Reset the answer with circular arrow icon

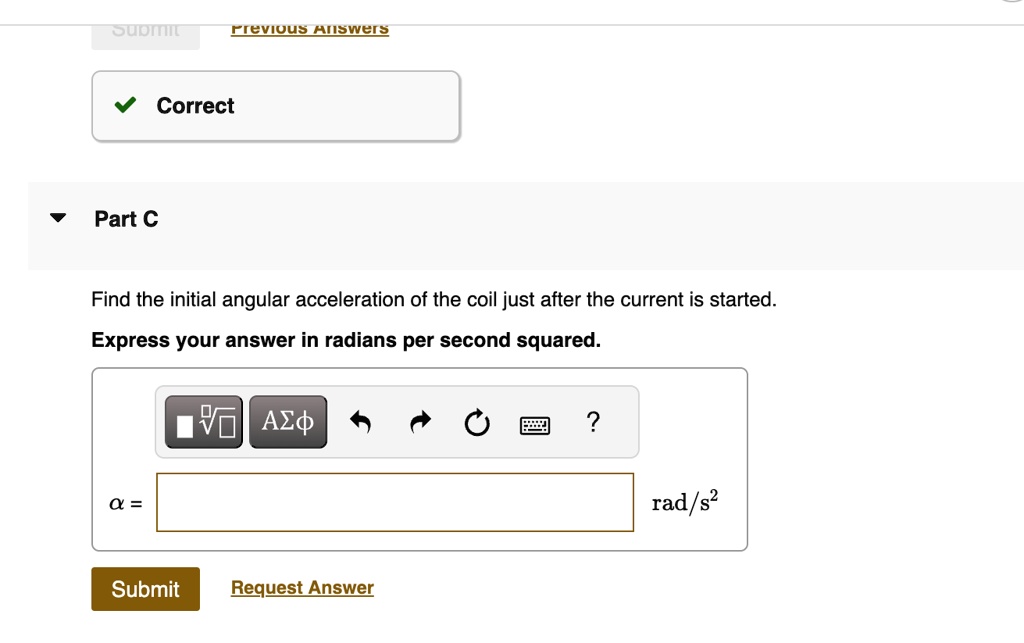(477, 423)
